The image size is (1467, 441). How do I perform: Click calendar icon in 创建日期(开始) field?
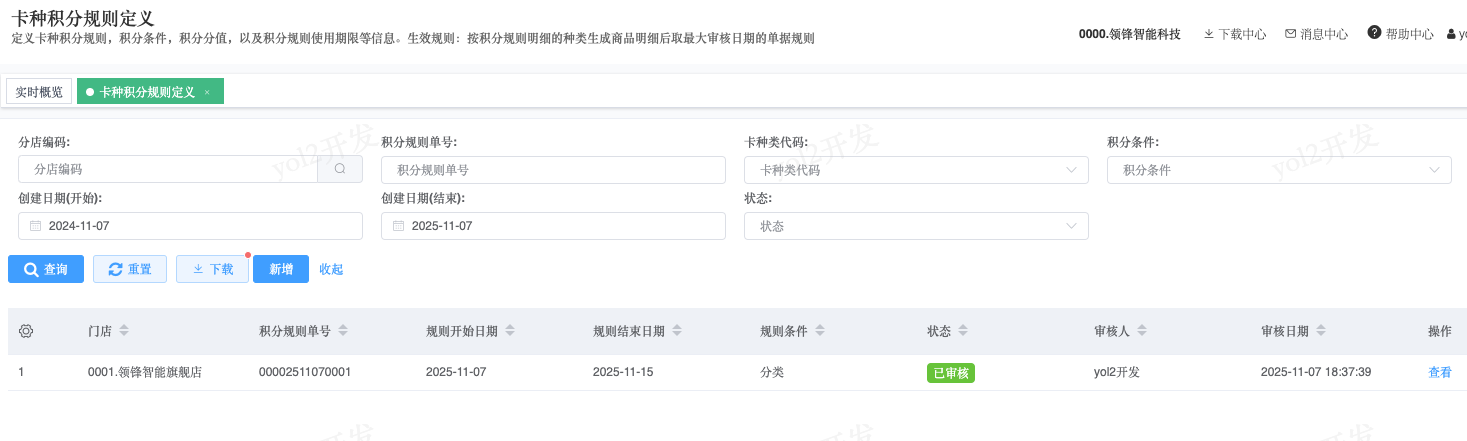coord(35,226)
